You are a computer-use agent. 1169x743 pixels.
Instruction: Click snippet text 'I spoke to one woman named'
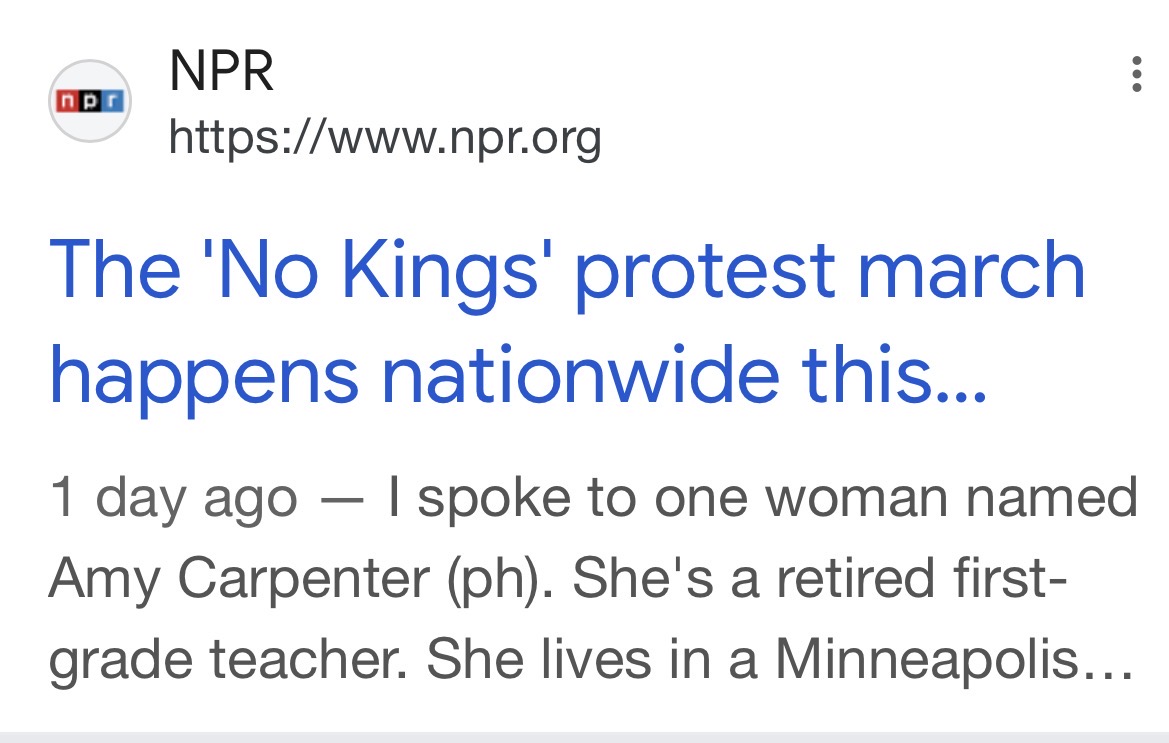(763, 498)
